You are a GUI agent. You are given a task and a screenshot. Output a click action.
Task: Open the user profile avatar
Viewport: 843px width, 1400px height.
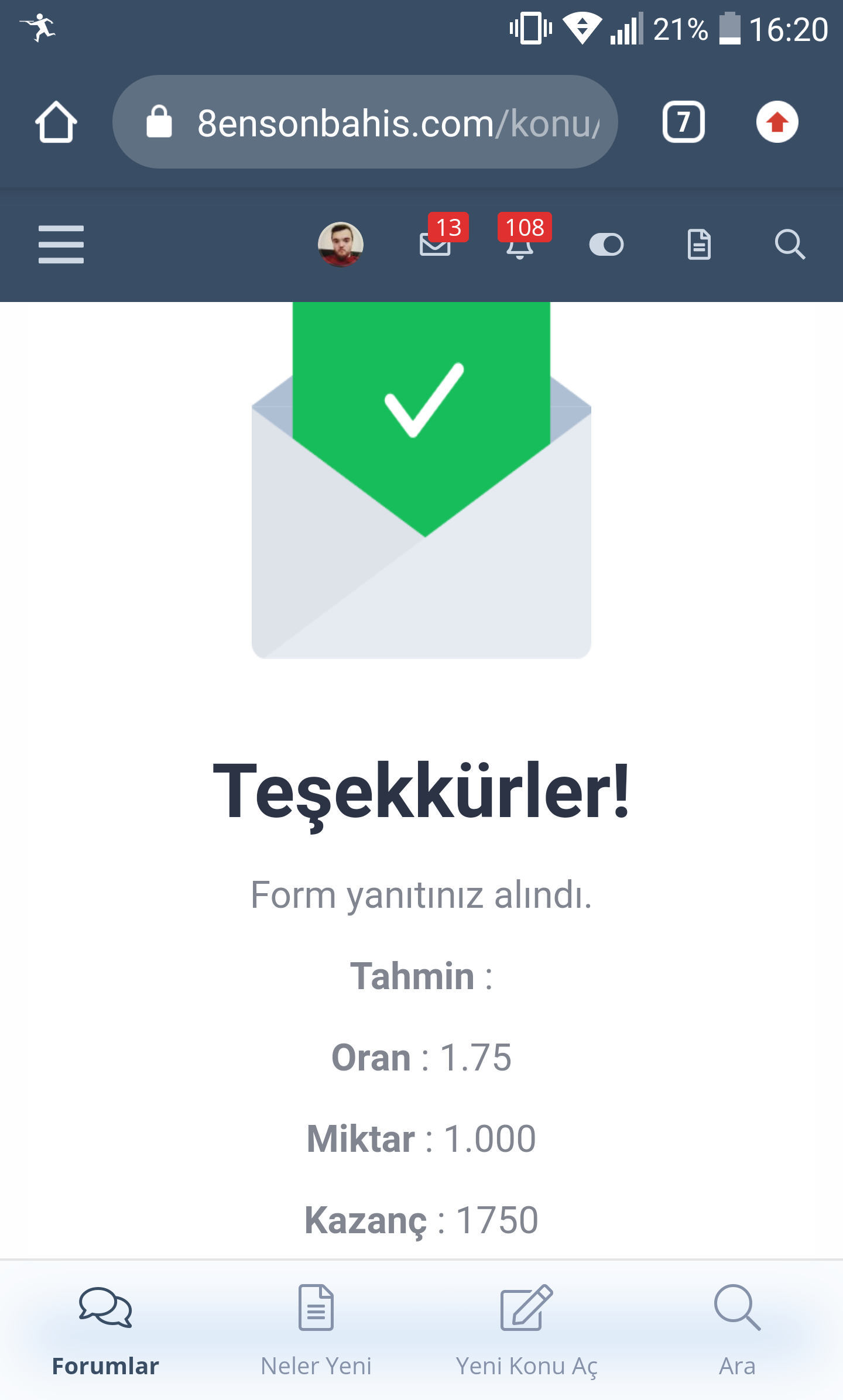[340, 244]
